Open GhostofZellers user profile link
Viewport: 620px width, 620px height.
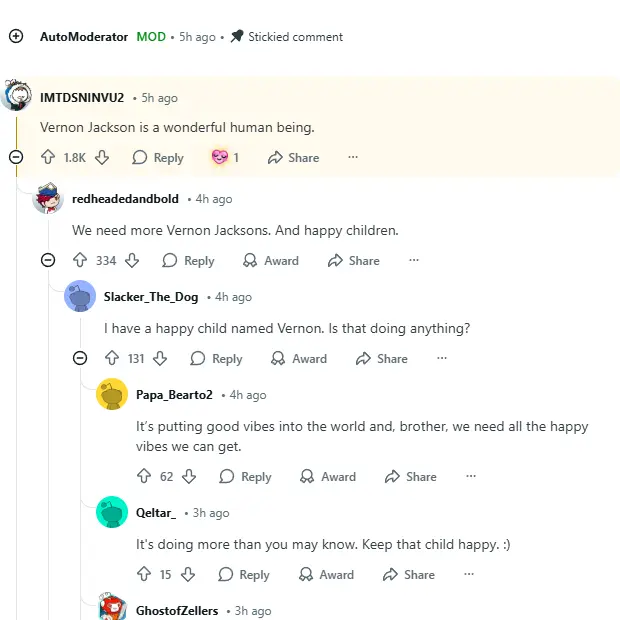click(x=177, y=611)
